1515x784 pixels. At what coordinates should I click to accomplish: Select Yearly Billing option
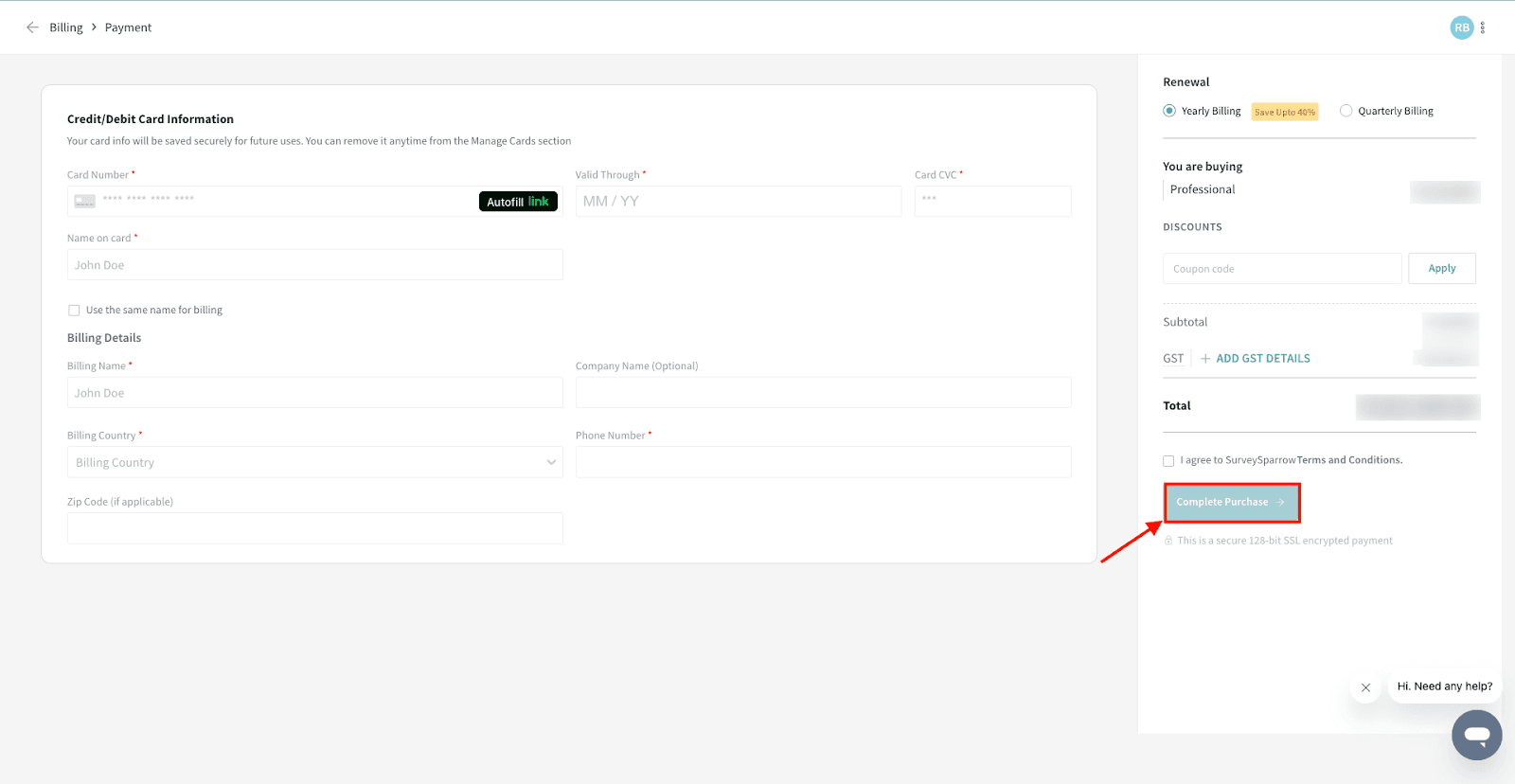1169,111
